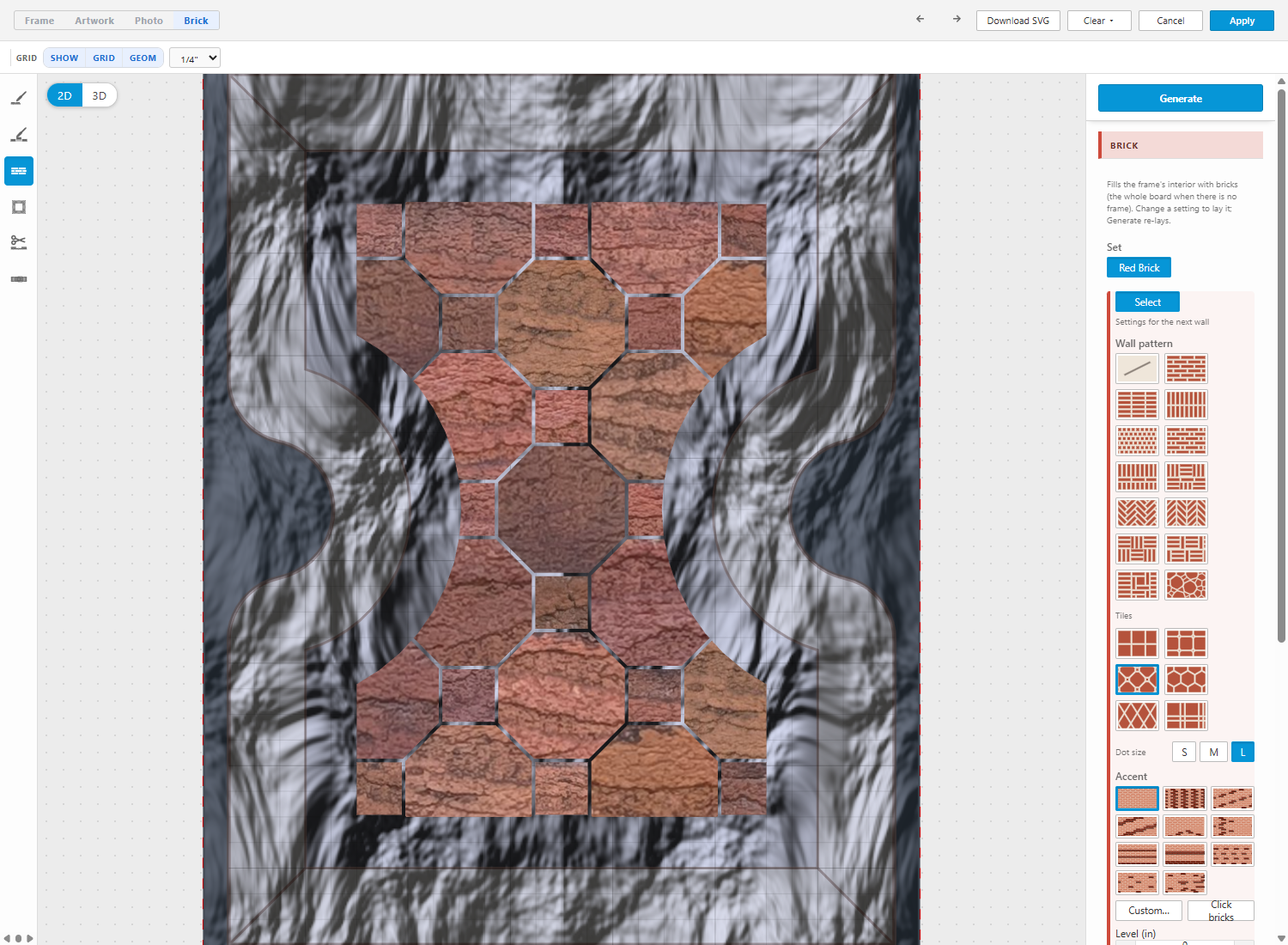
Task: Choose the chevron wall pattern
Action: click(x=1187, y=513)
